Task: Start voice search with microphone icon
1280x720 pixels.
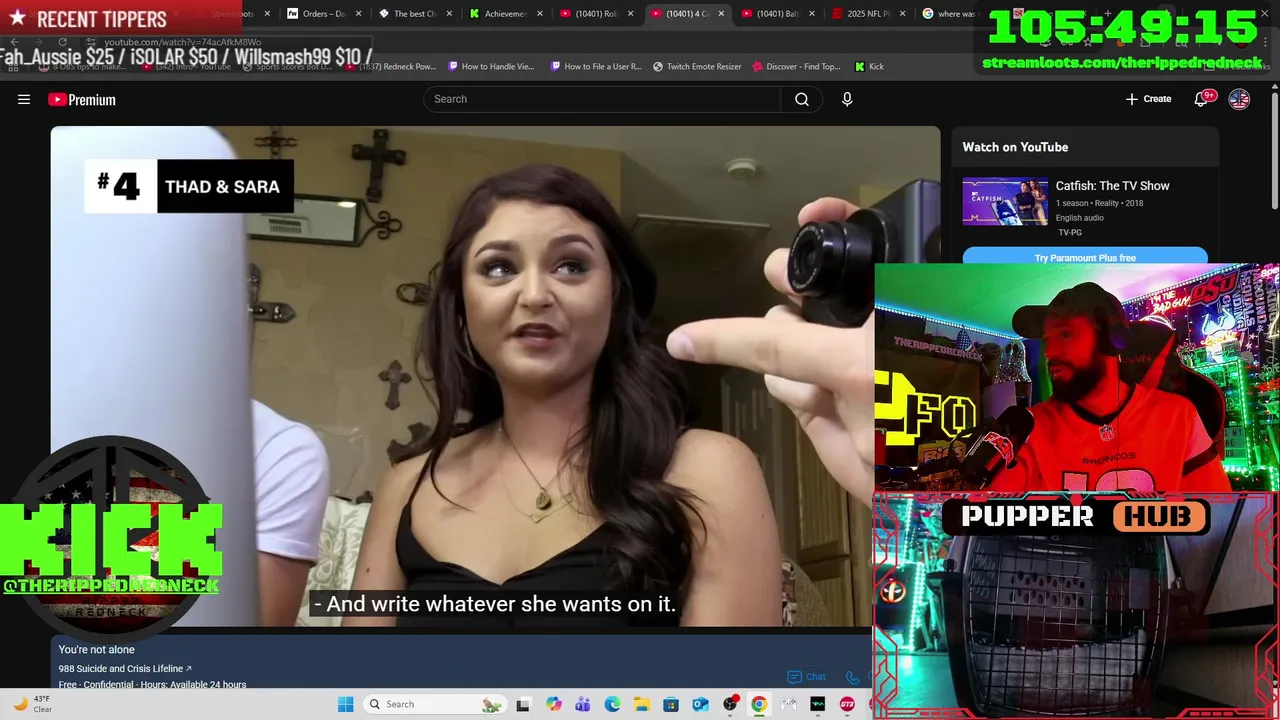Action: (x=847, y=99)
